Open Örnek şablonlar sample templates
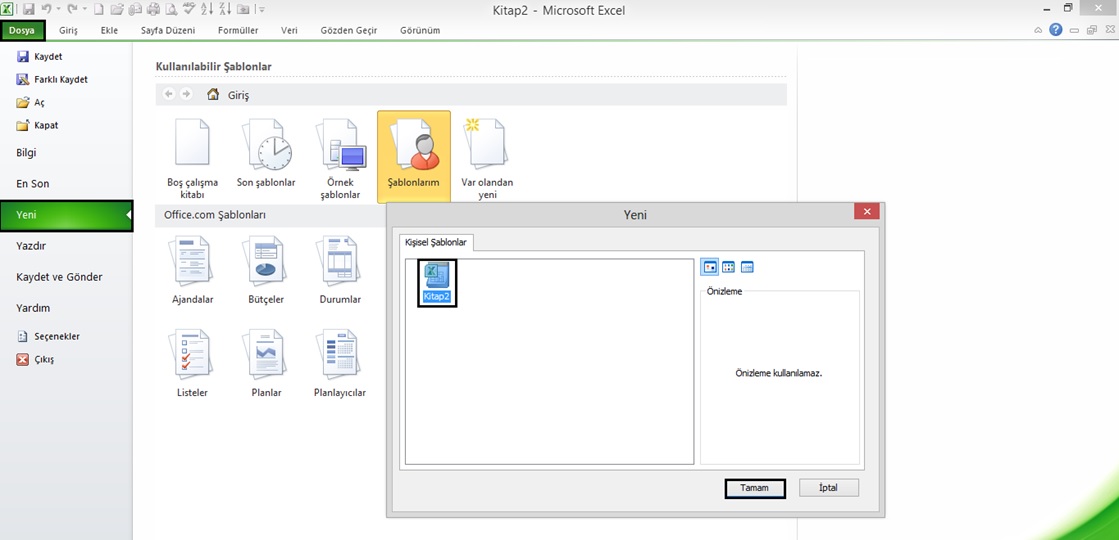This screenshot has width=1119, height=540. point(340,158)
